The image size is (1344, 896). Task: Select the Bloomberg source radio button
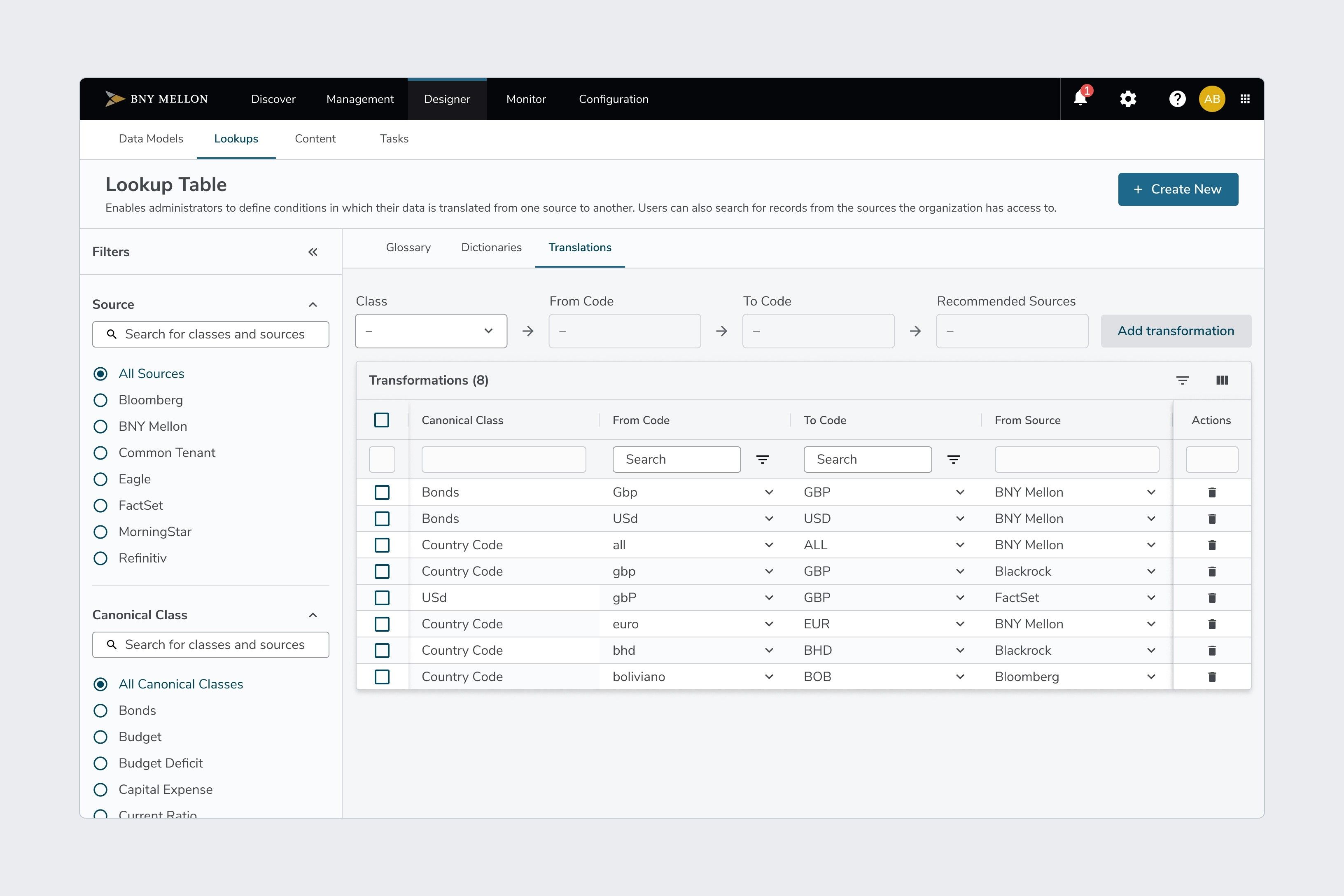click(x=100, y=400)
